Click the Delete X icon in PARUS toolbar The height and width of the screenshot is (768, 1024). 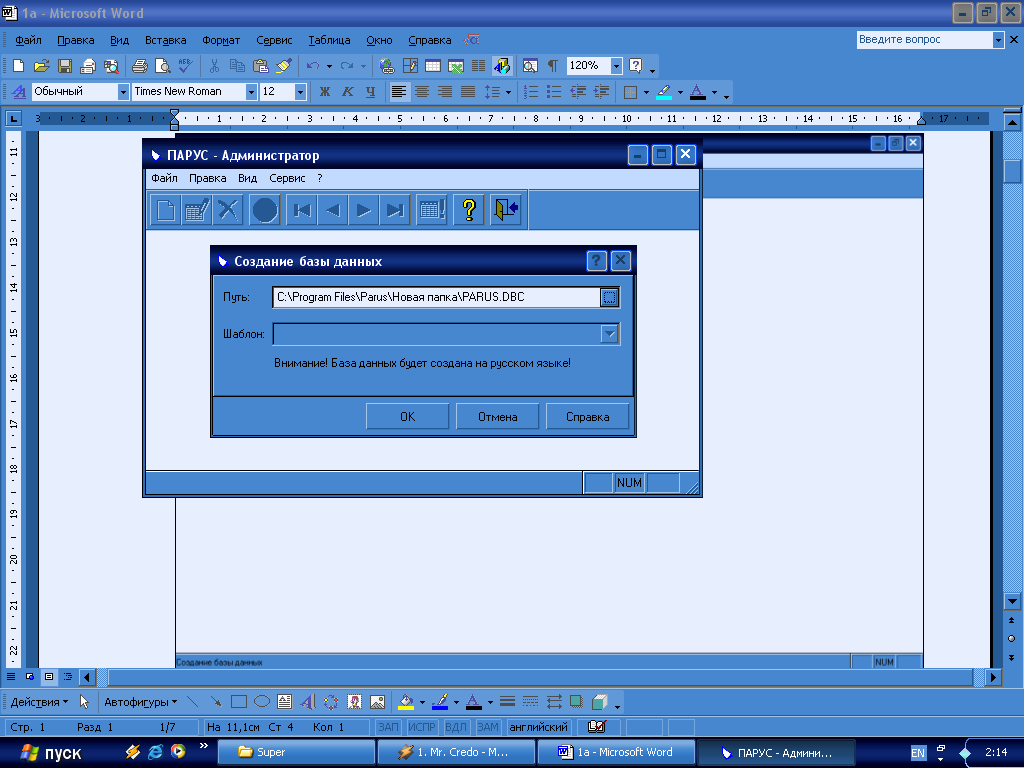[x=228, y=210]
